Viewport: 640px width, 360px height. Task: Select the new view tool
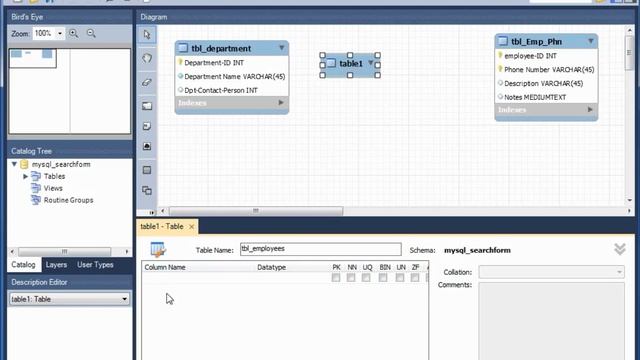point(147,190)
